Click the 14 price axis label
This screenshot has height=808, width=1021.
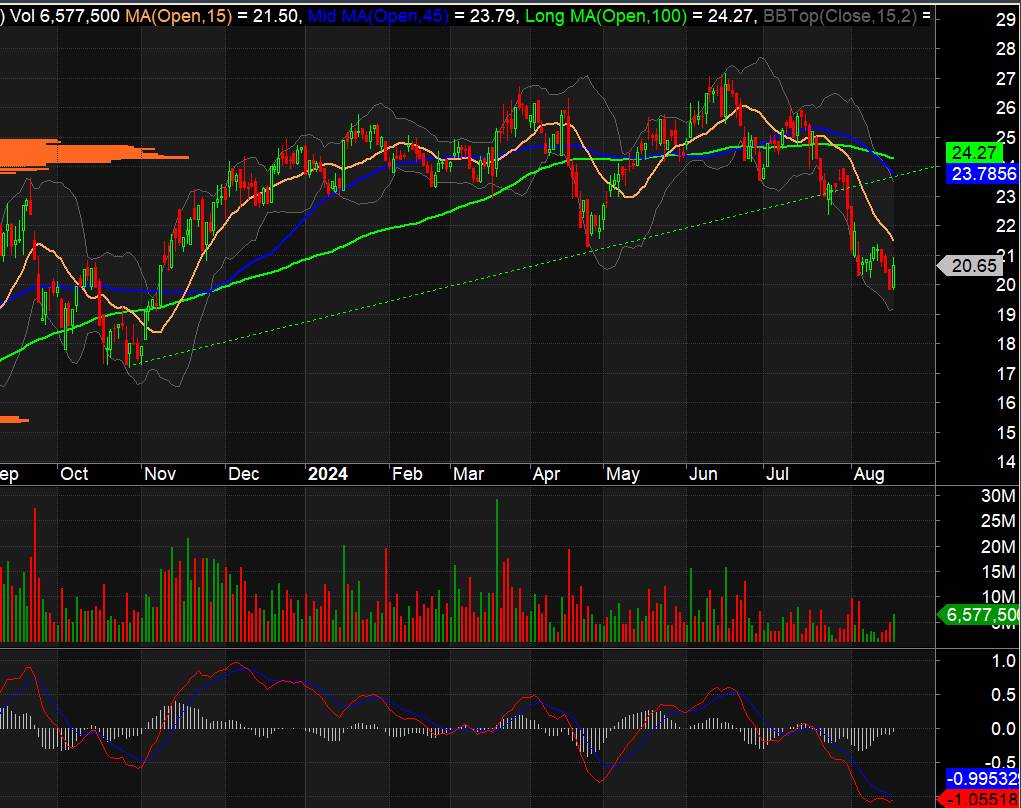1005,461
